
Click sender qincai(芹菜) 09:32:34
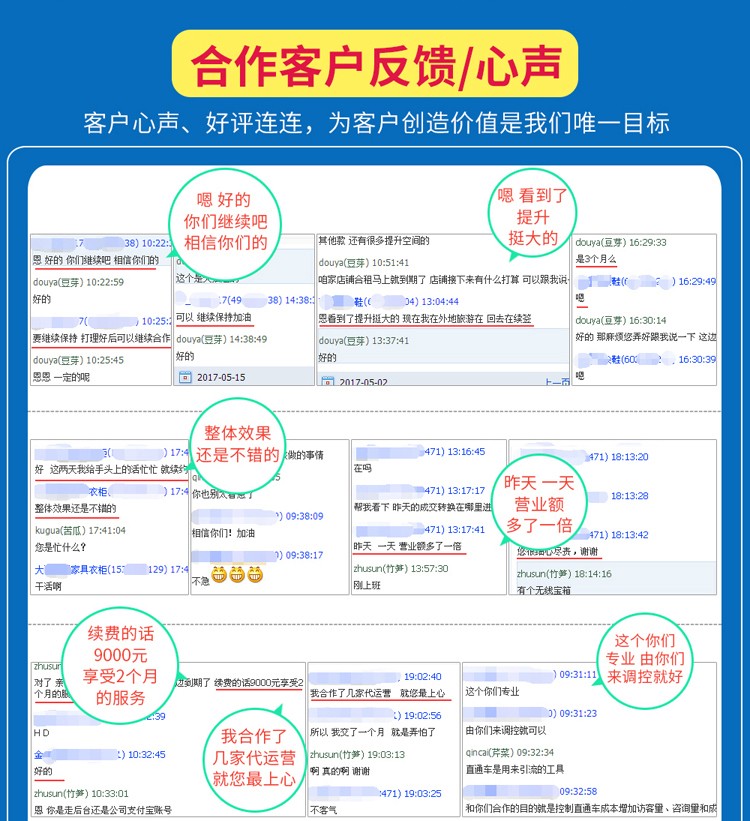click(x=510, y=752)
